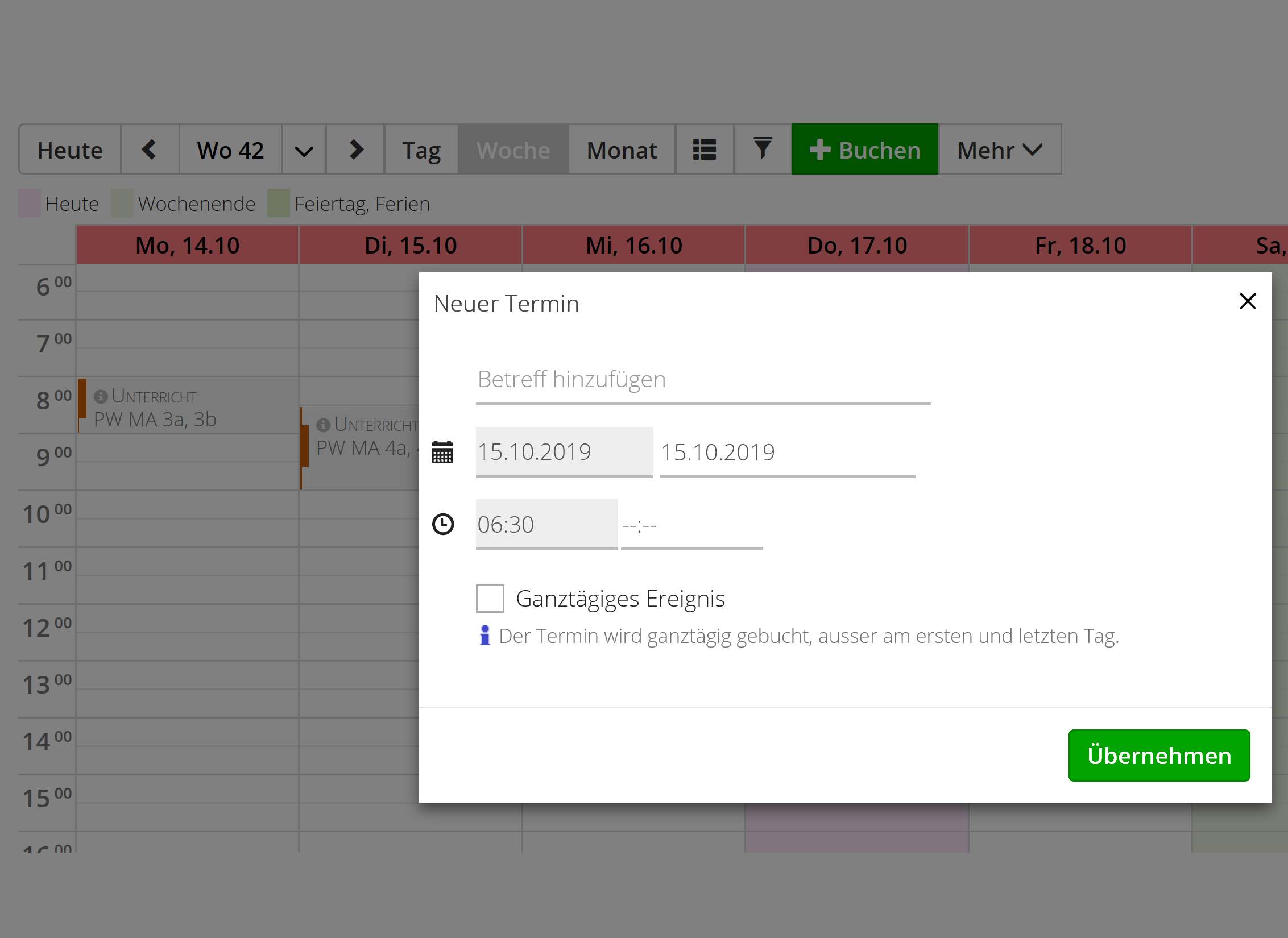
Task: Select the end date field 15.10.2019
Action: (787, 453)
